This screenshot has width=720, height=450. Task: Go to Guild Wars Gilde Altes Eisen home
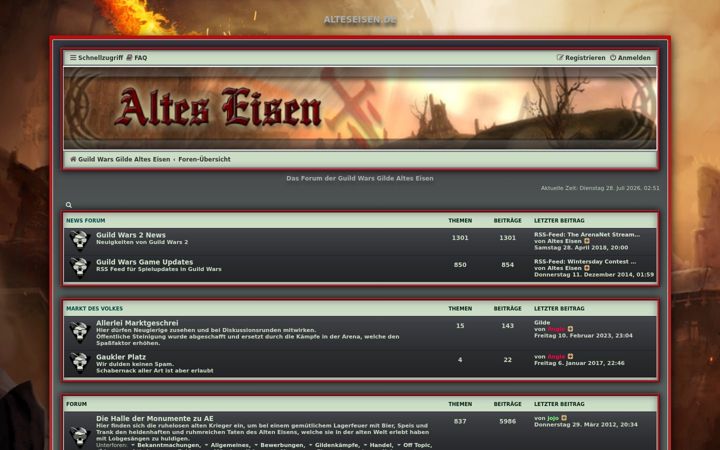[120, 159]
